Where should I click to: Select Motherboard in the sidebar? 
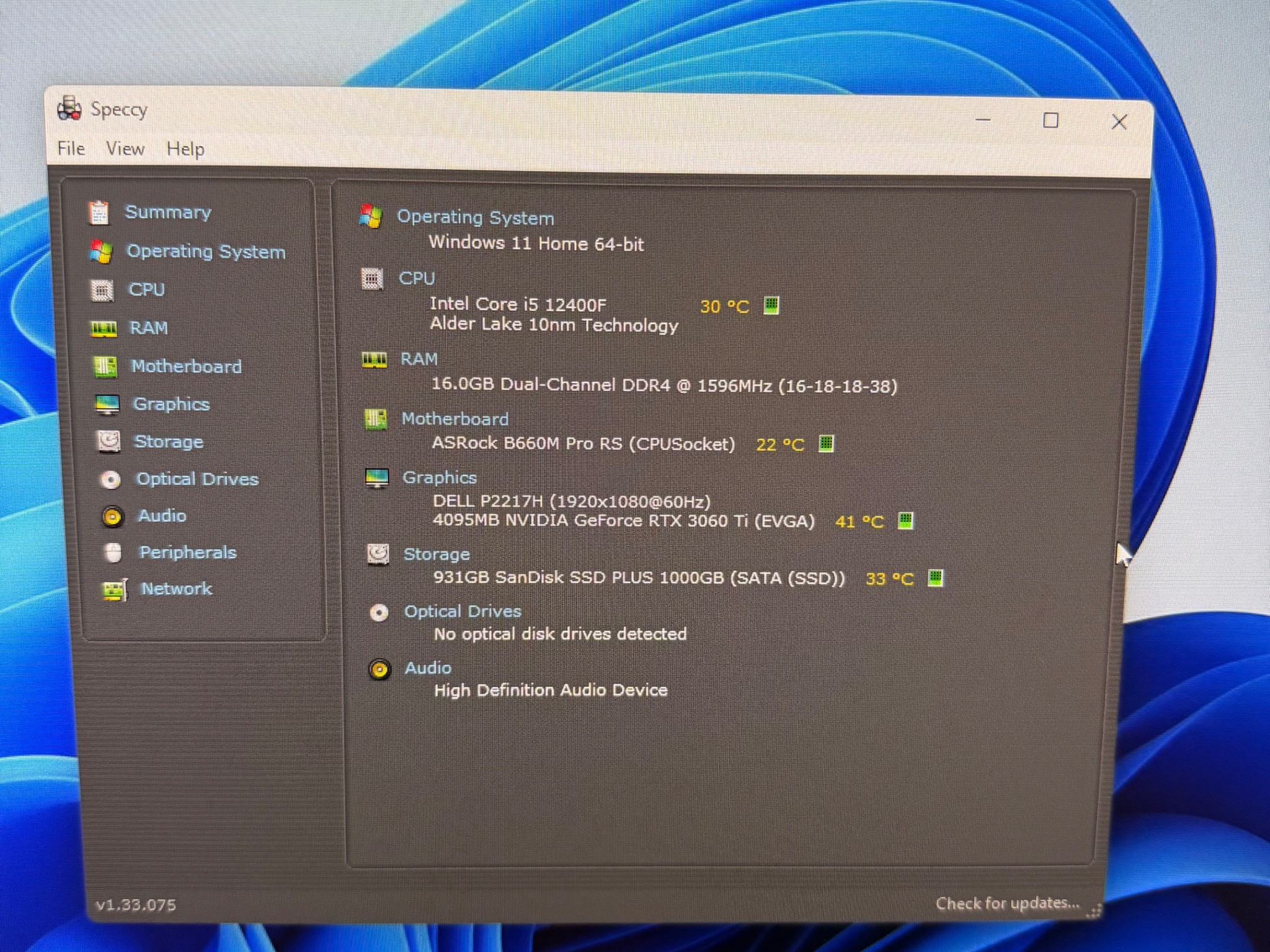(x=186, y=366)
